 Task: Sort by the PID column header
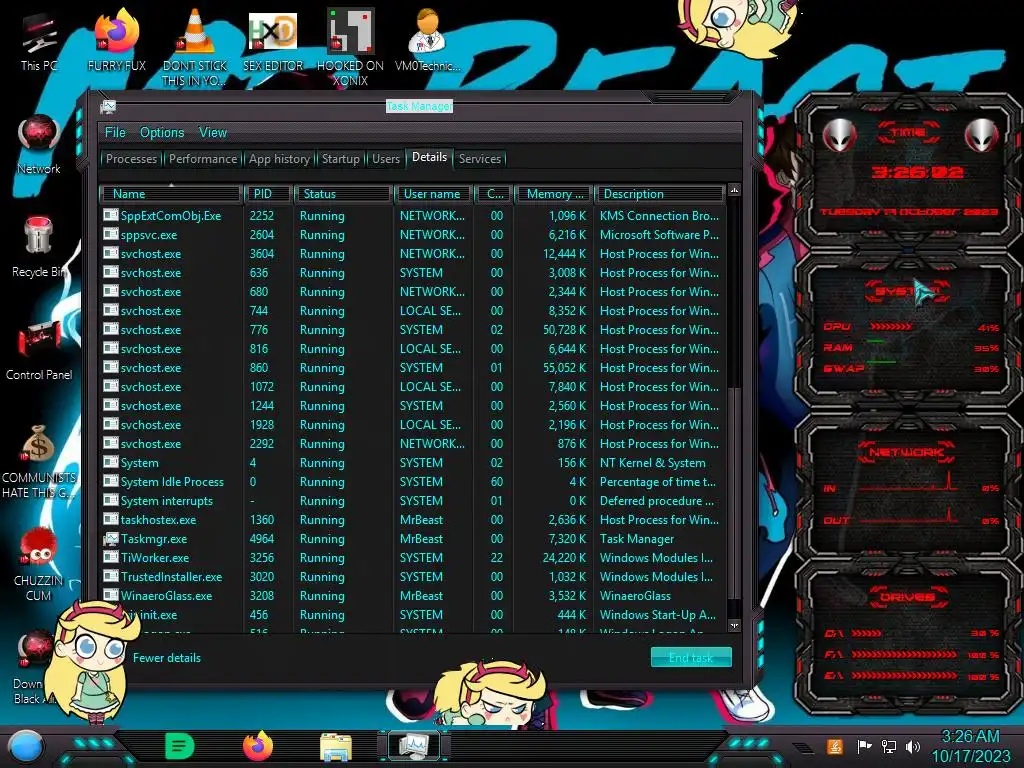pyautogui.click(x=268, y=194)
